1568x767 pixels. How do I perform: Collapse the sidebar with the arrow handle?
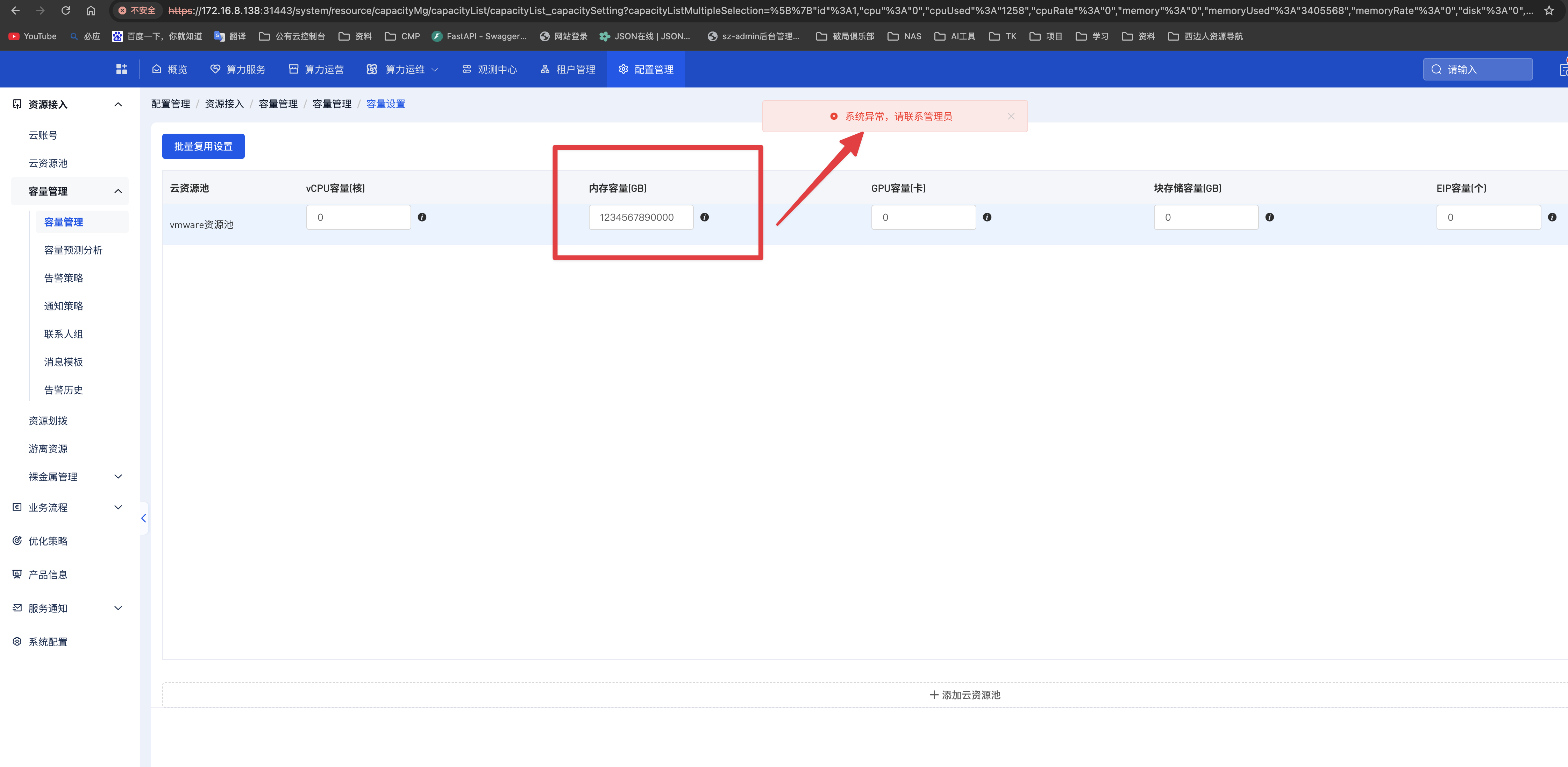(144, 519)
